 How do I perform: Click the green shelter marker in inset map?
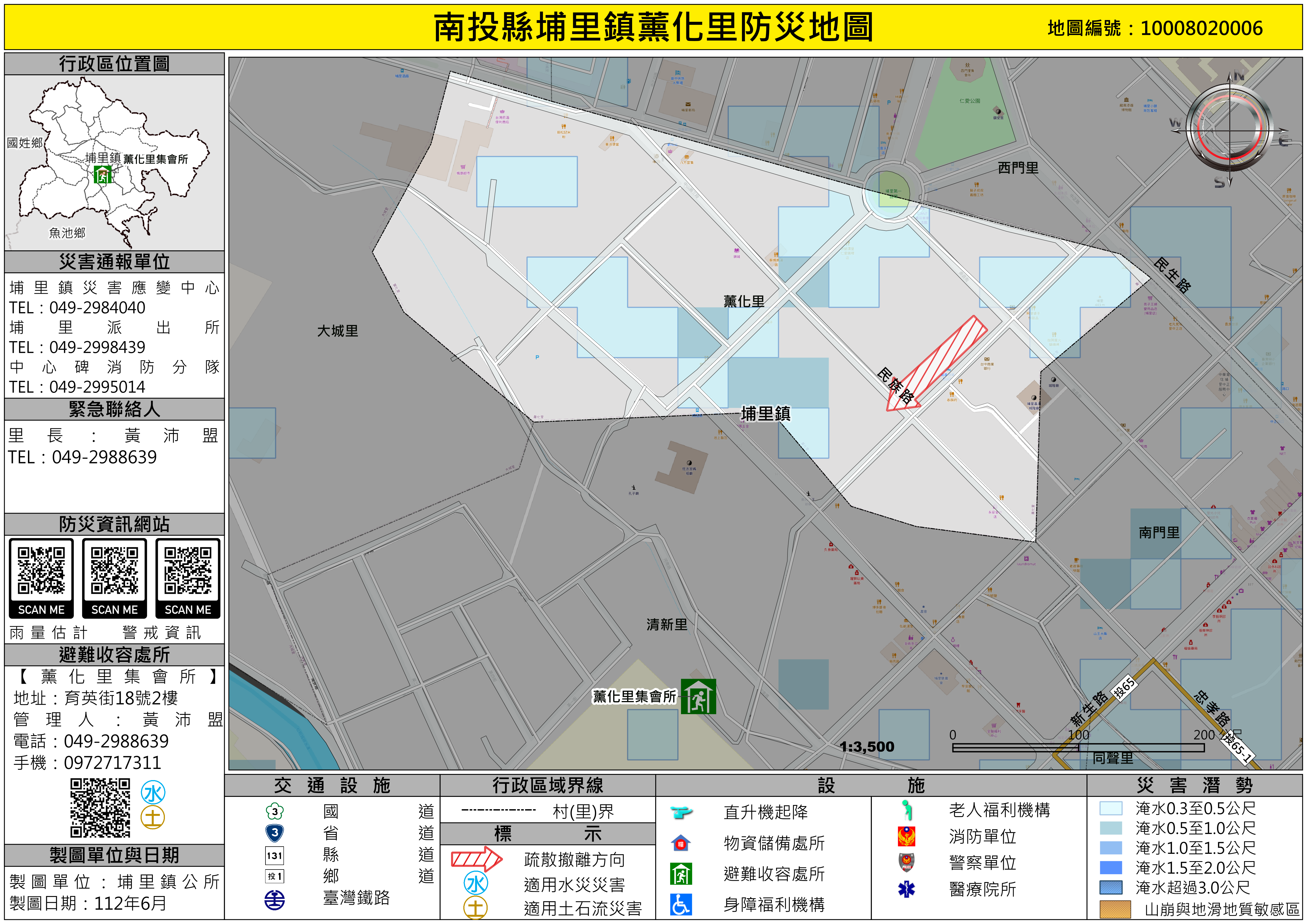click(x=103, y=174)
